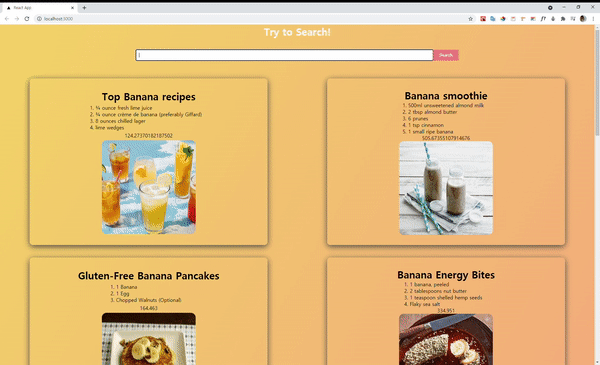
Task: Open the Extensions puzzle piece menu
Action: 563,19
